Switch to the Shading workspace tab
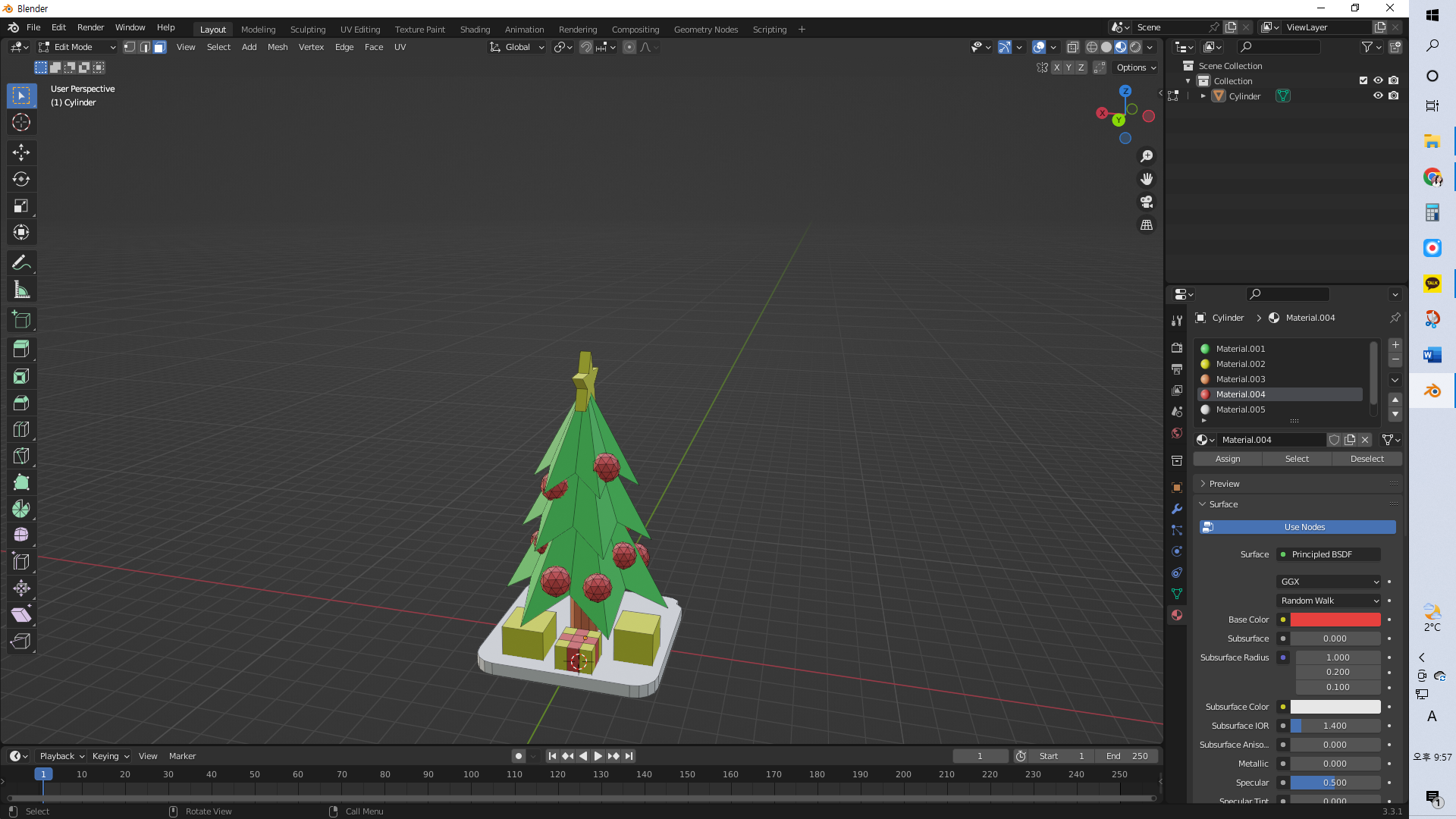The image size is (1456, 819). click(x=475, y=30)
